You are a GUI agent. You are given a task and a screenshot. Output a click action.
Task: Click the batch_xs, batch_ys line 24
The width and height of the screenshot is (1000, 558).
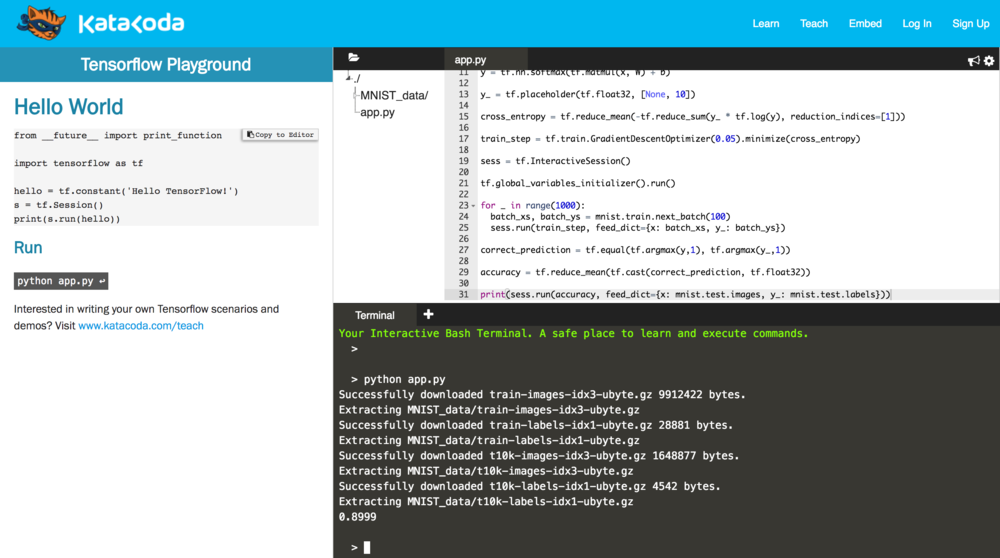610,217
